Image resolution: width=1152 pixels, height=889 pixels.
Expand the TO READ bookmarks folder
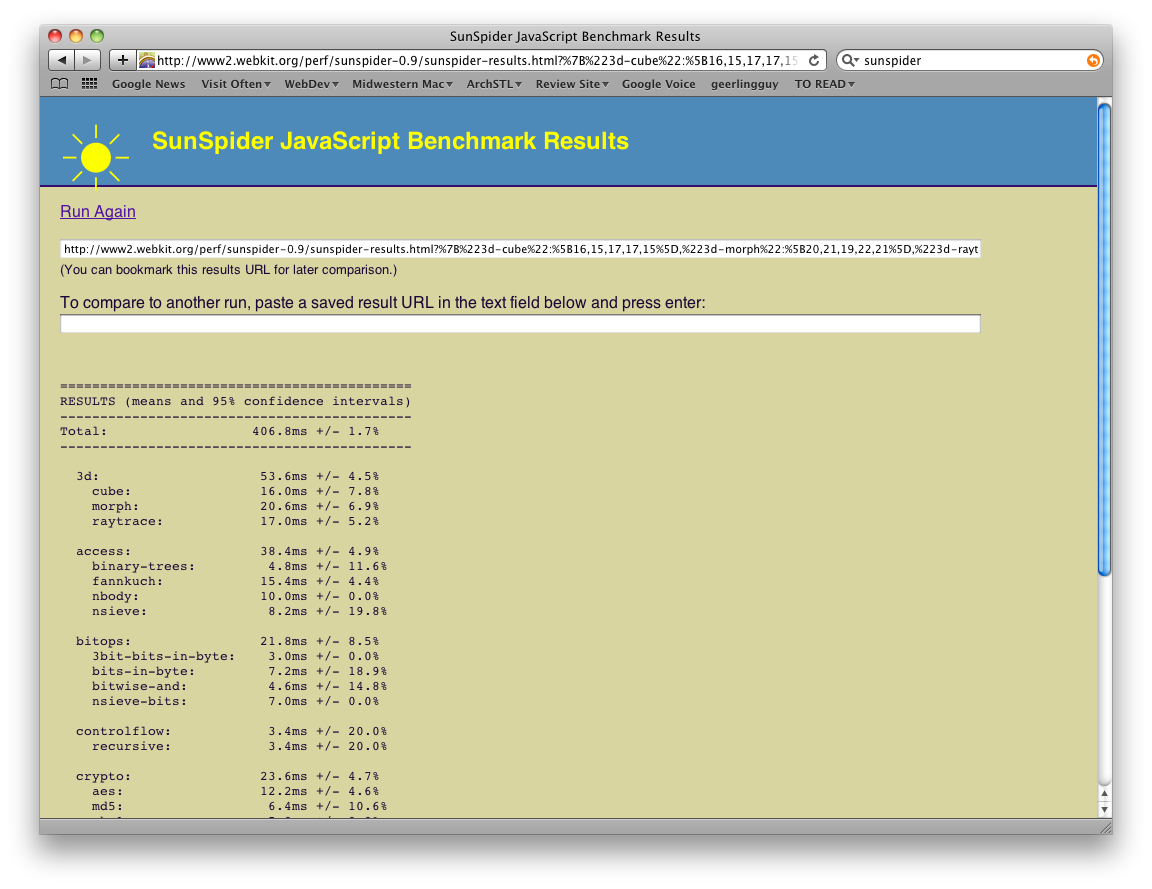click(x=824, y=84)
